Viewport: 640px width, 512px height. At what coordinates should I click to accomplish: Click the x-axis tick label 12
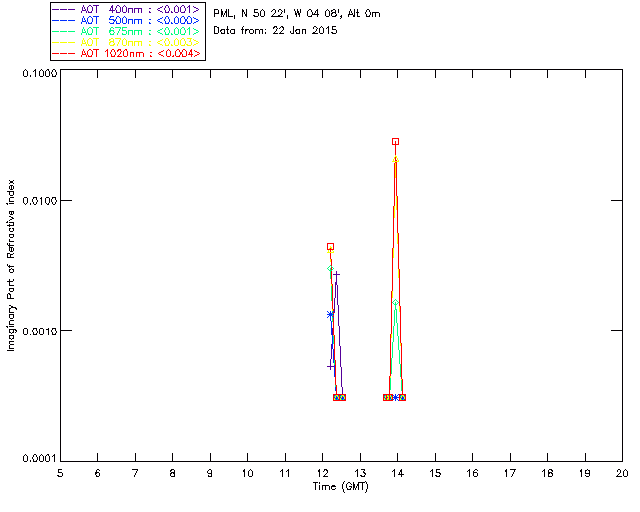point(322,473)
